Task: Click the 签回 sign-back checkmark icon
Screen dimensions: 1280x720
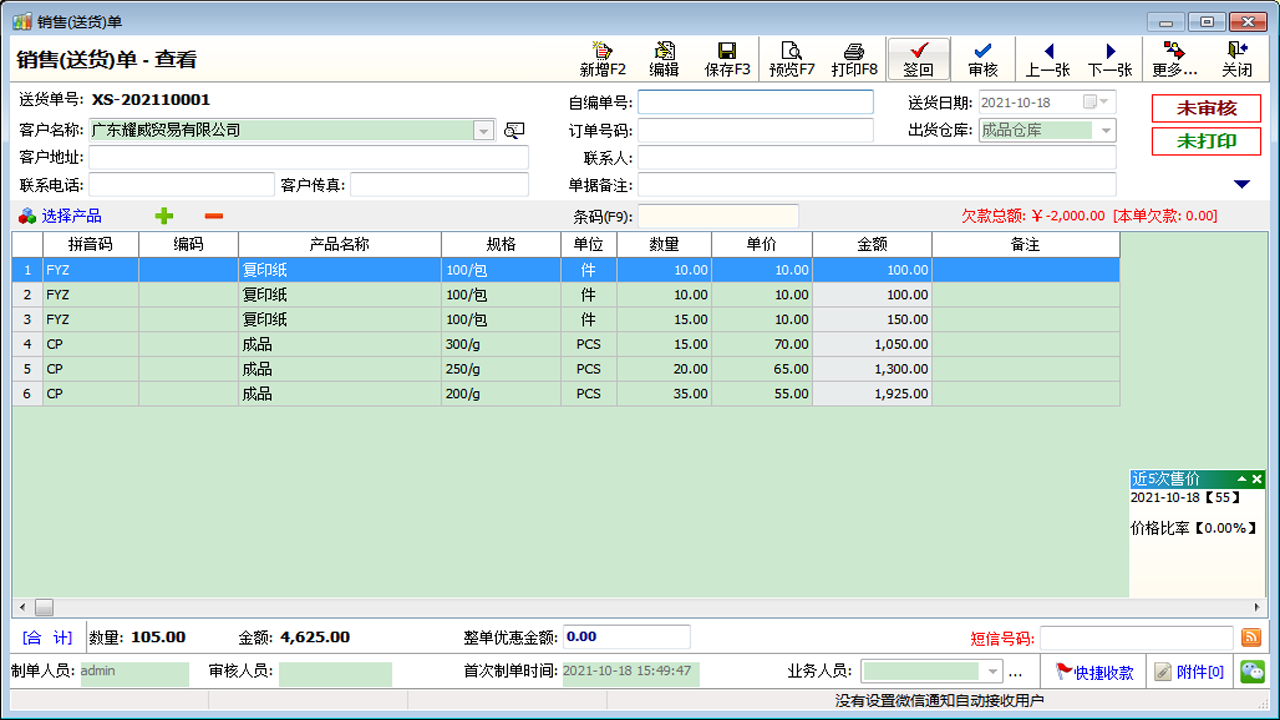Action: click(917, 58)
